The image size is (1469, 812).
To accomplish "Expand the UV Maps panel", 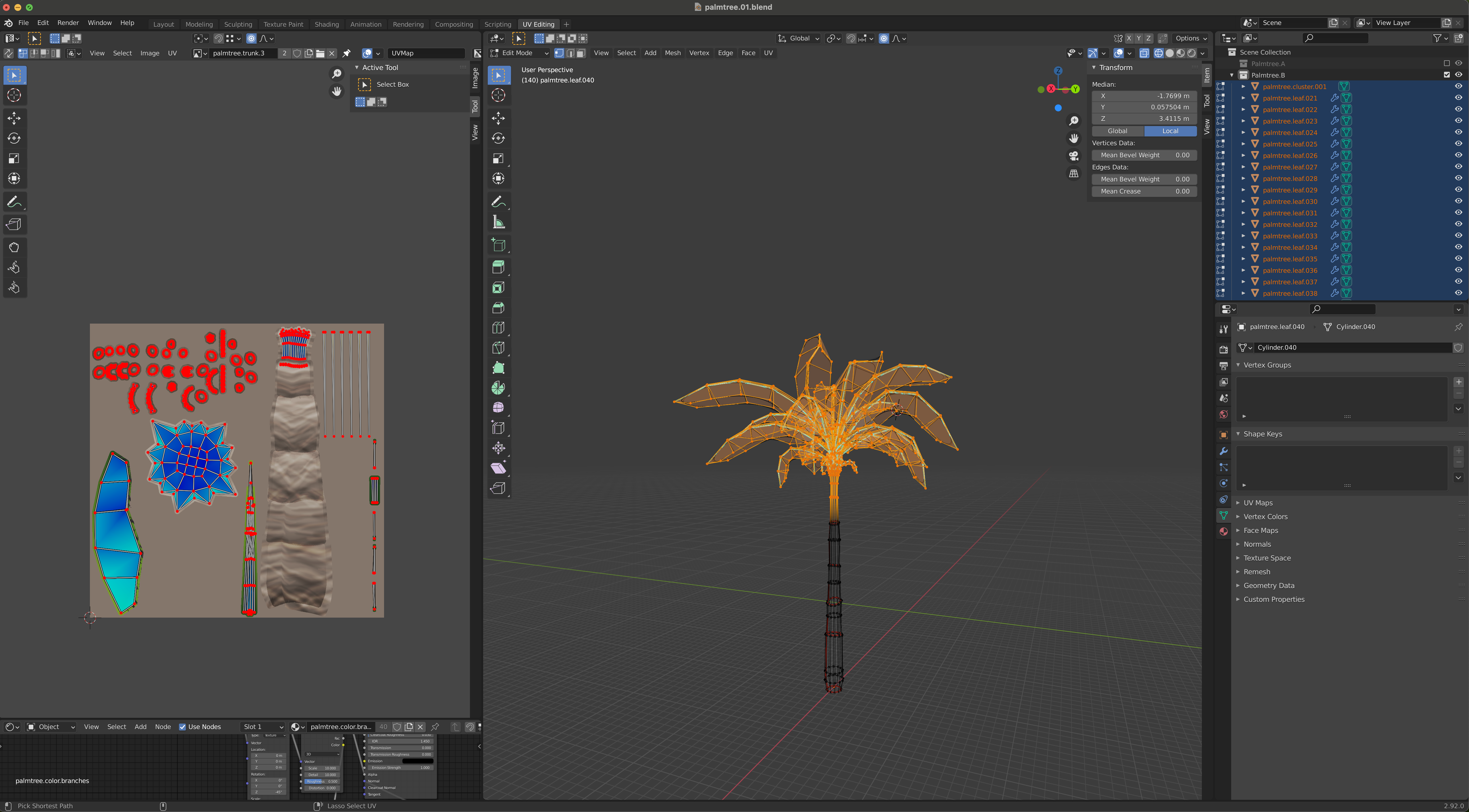I will click(1257, 502).
